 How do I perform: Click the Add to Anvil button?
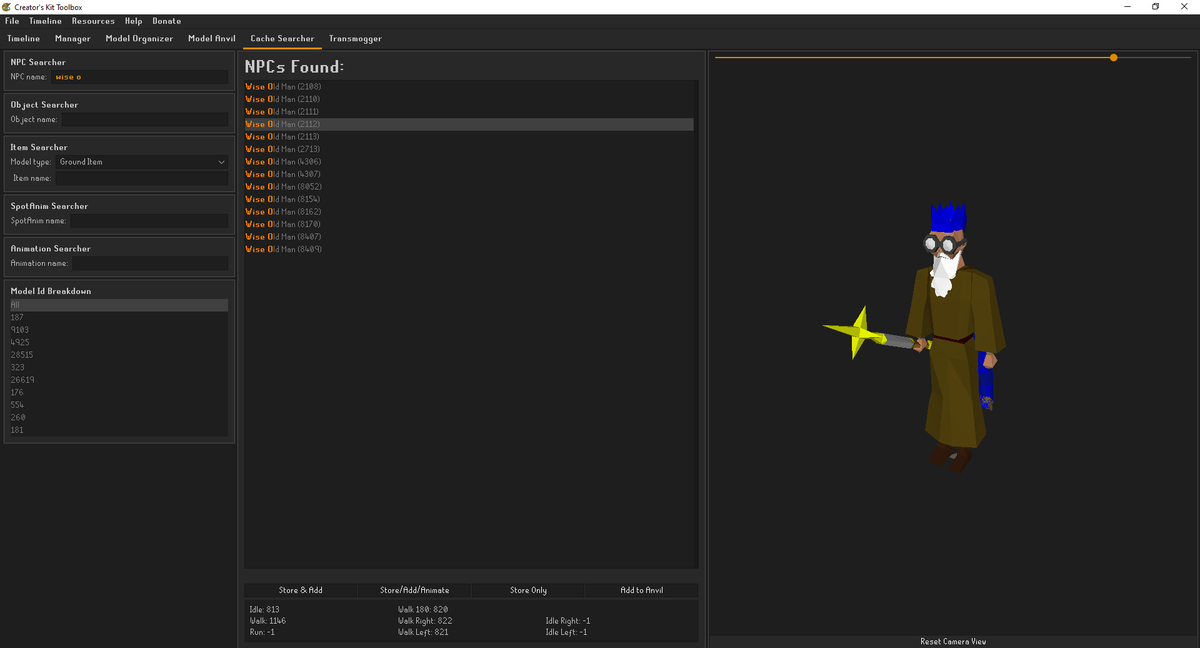click(x=642, y=590)
